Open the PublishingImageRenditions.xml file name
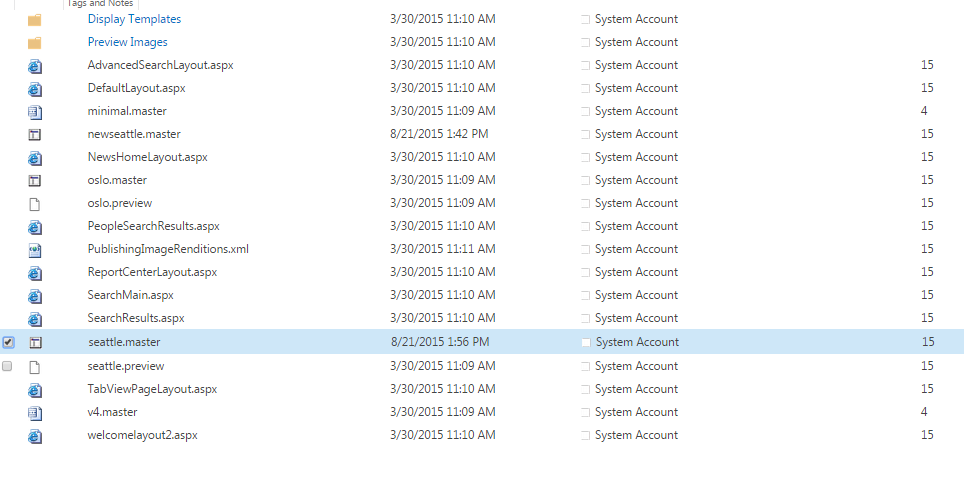The width and height of the screenshot is (964, 479). pyautogui.click(x=168, y=249)
